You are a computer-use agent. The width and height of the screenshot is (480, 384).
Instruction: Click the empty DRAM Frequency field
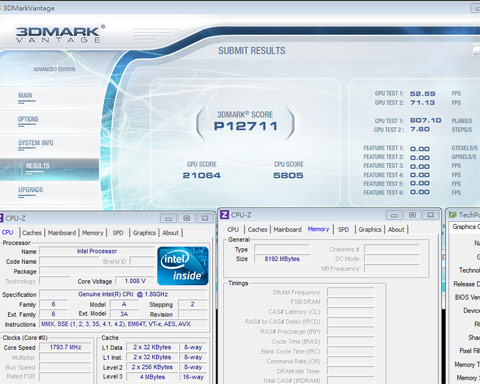(x=351, y=292)
